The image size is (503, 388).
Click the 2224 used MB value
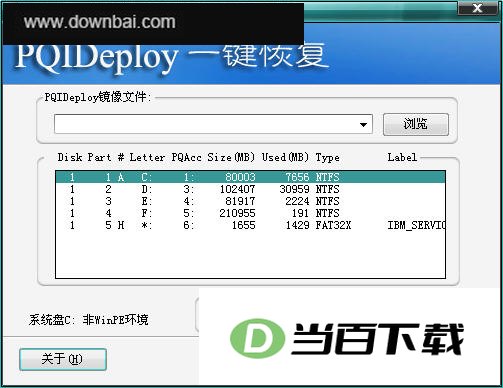tap(297, 201)
